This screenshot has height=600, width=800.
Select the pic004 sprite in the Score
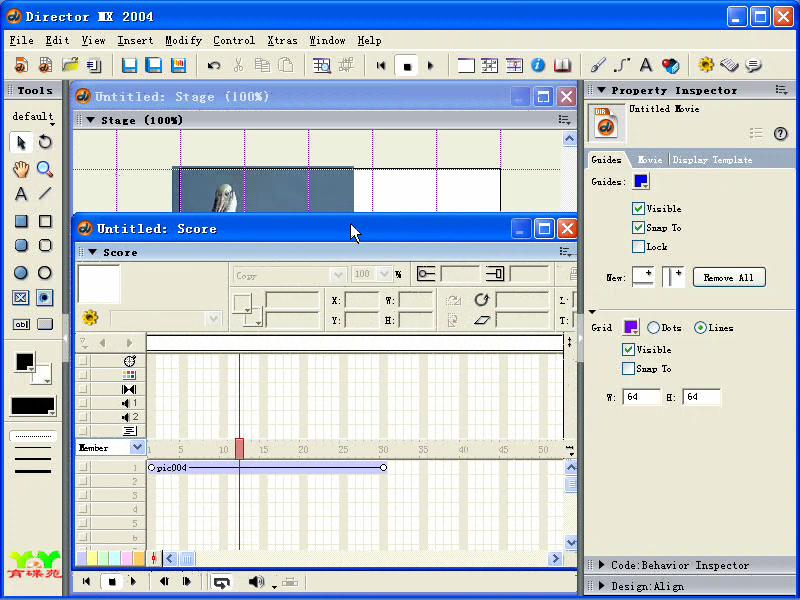[x=267, y=468]
